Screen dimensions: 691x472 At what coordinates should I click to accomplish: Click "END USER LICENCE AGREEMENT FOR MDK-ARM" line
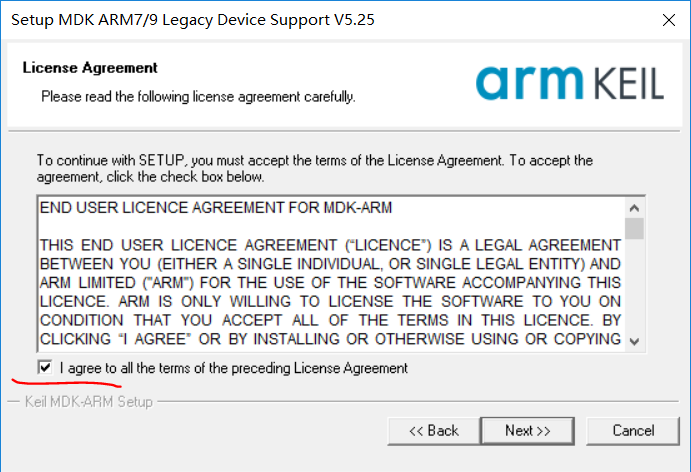(215, 208)
